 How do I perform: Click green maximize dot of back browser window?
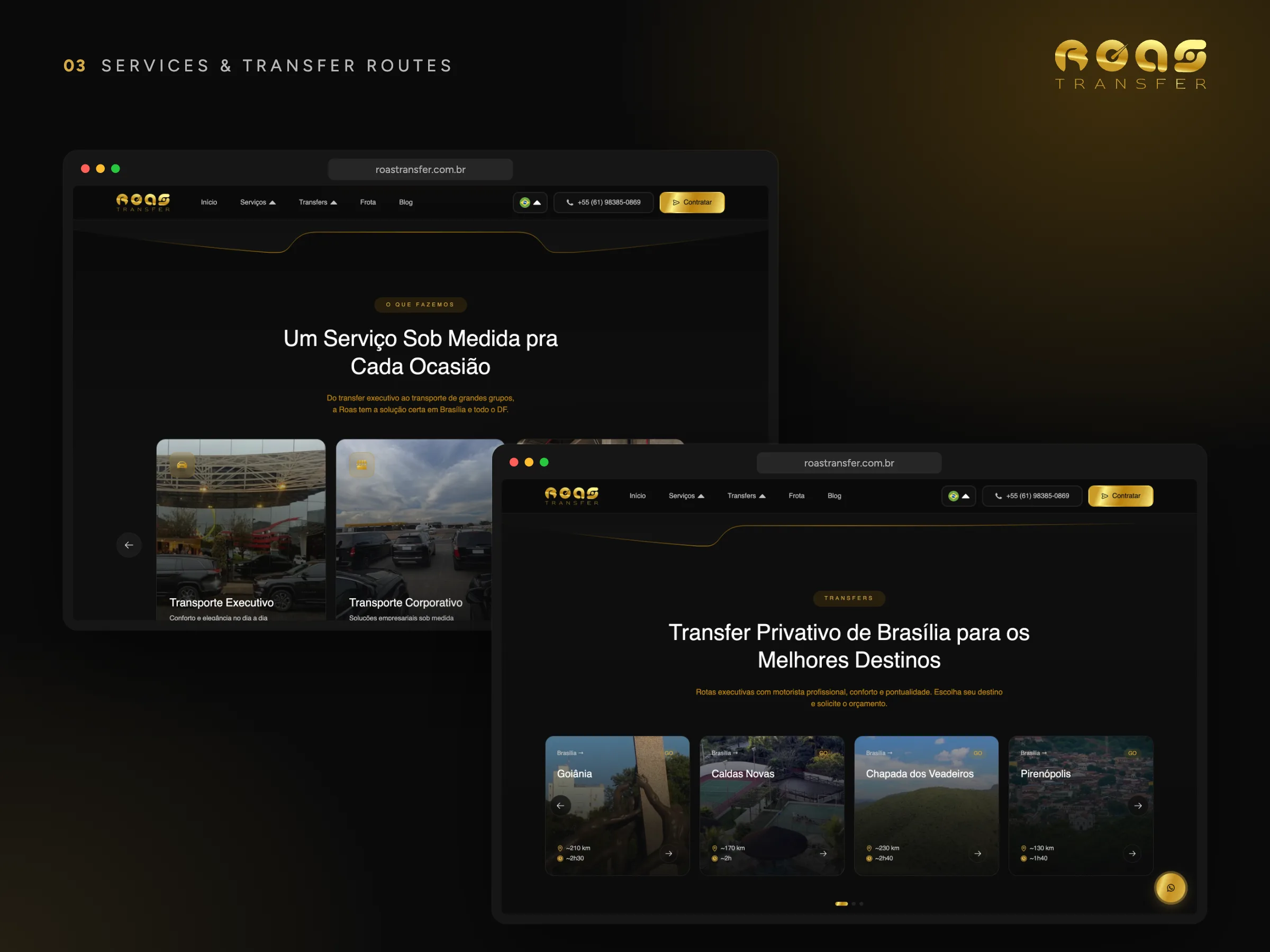tap(115, 168)
